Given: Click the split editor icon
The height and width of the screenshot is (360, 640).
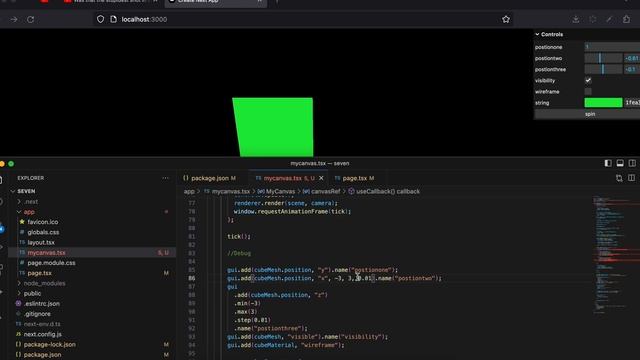Looking at the screenshot, I should click(x=631, y=178).
